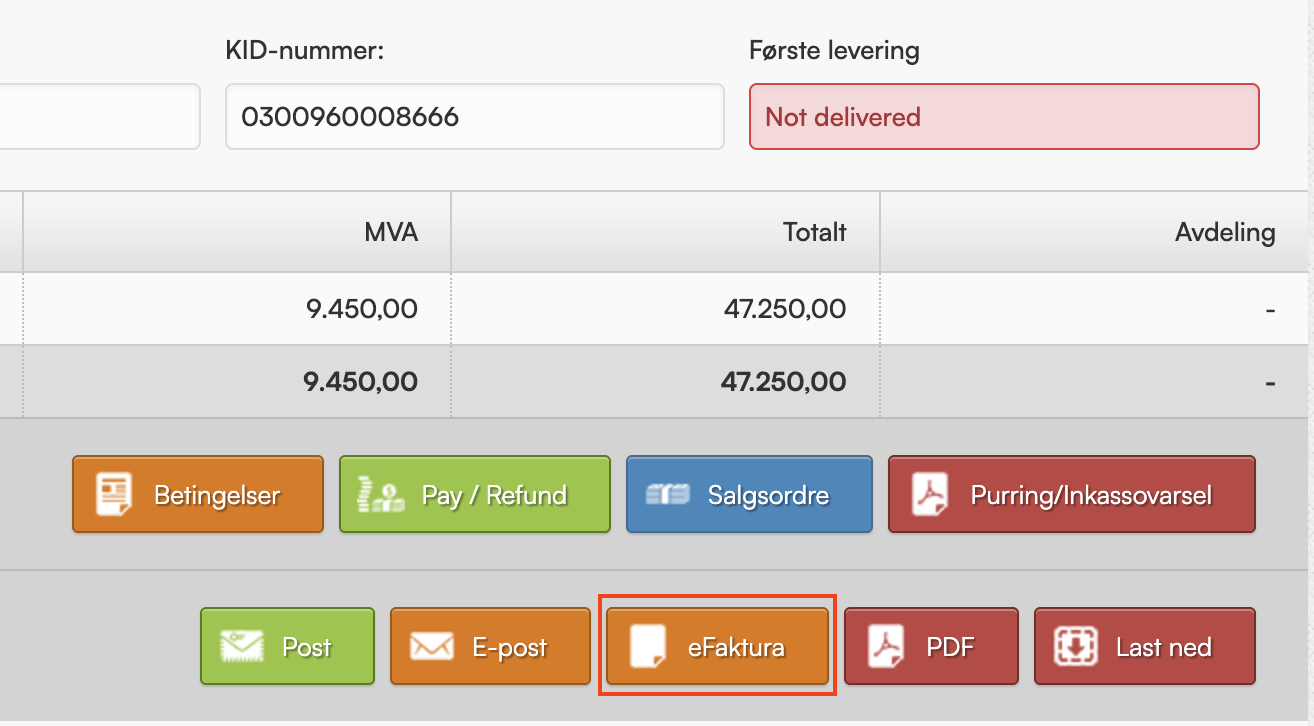
Task: Click the download icon on Last ned
Action: tap(1075, 647)
